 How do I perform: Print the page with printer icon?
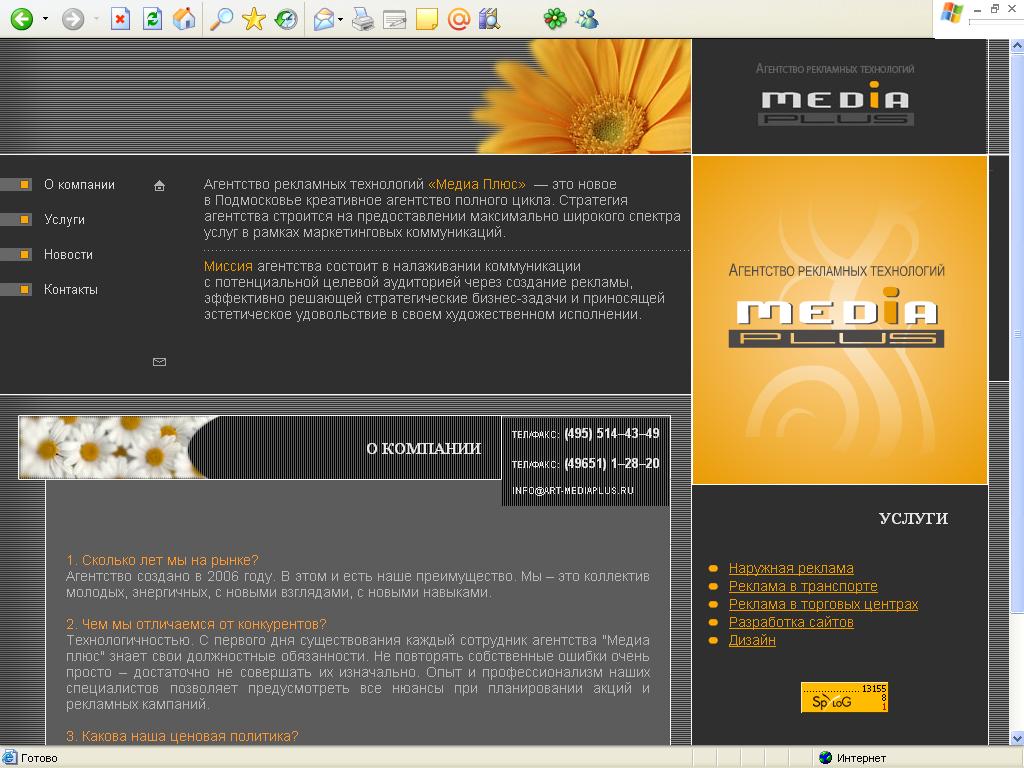(362, 20)
